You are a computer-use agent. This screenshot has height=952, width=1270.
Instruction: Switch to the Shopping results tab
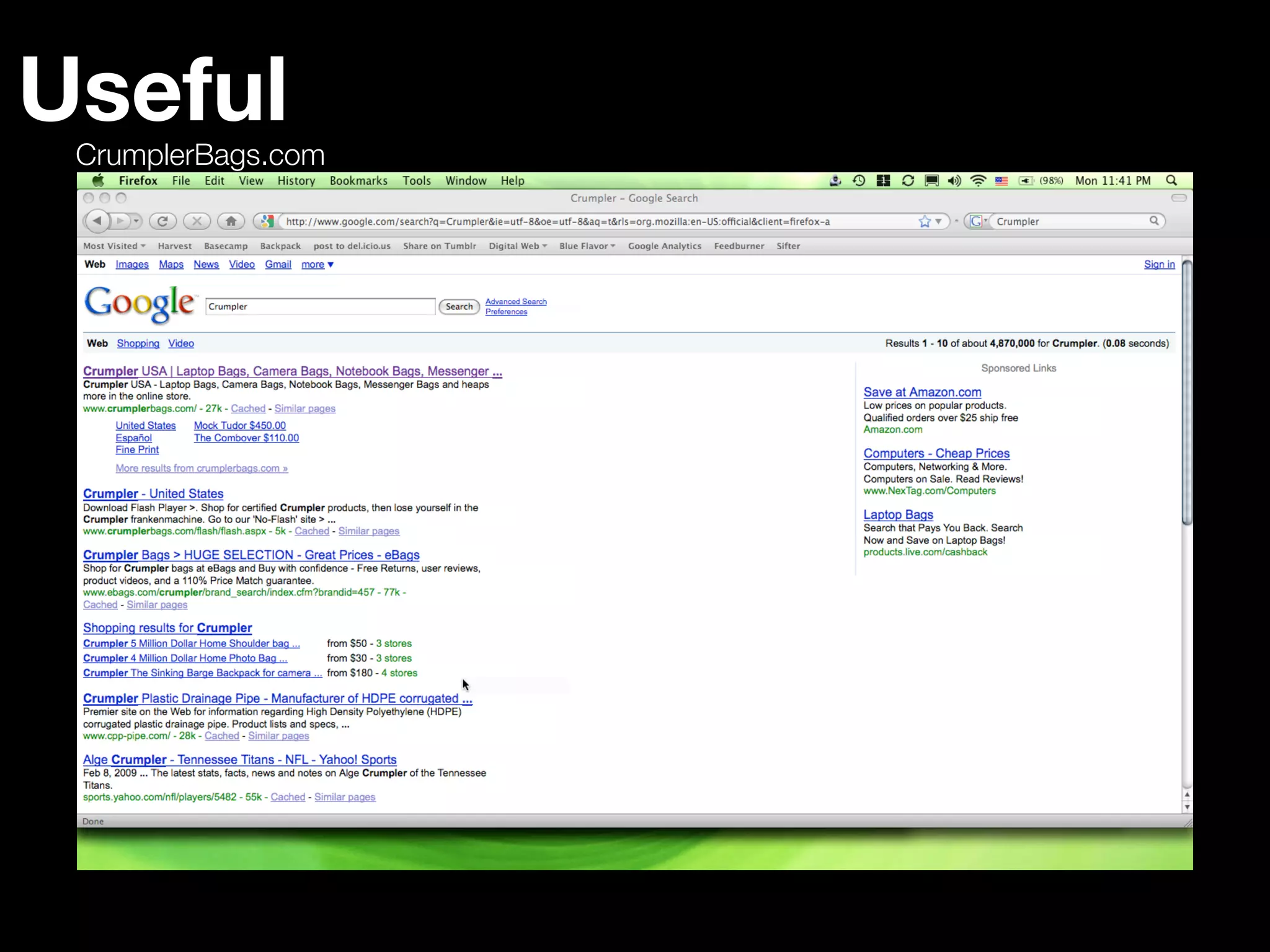click(x=138, y=343)
